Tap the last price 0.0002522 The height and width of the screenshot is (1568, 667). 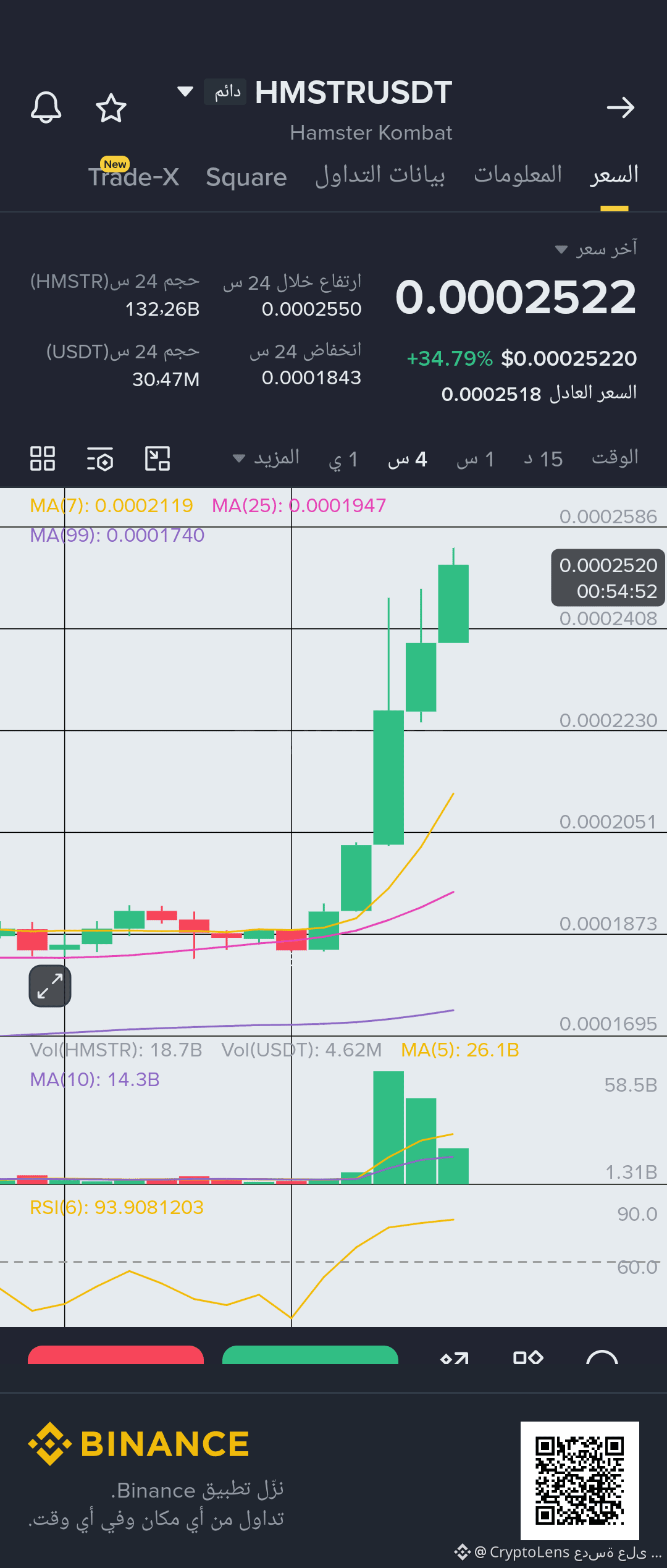[x=516, y=297]
